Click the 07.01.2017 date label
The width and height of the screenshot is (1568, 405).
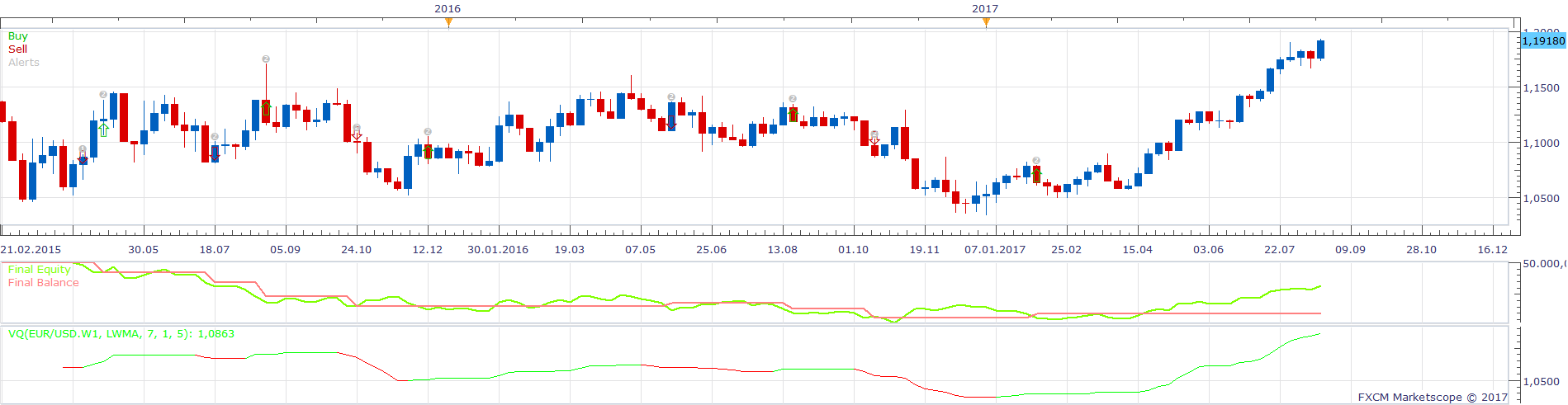[x=996, y=249]
